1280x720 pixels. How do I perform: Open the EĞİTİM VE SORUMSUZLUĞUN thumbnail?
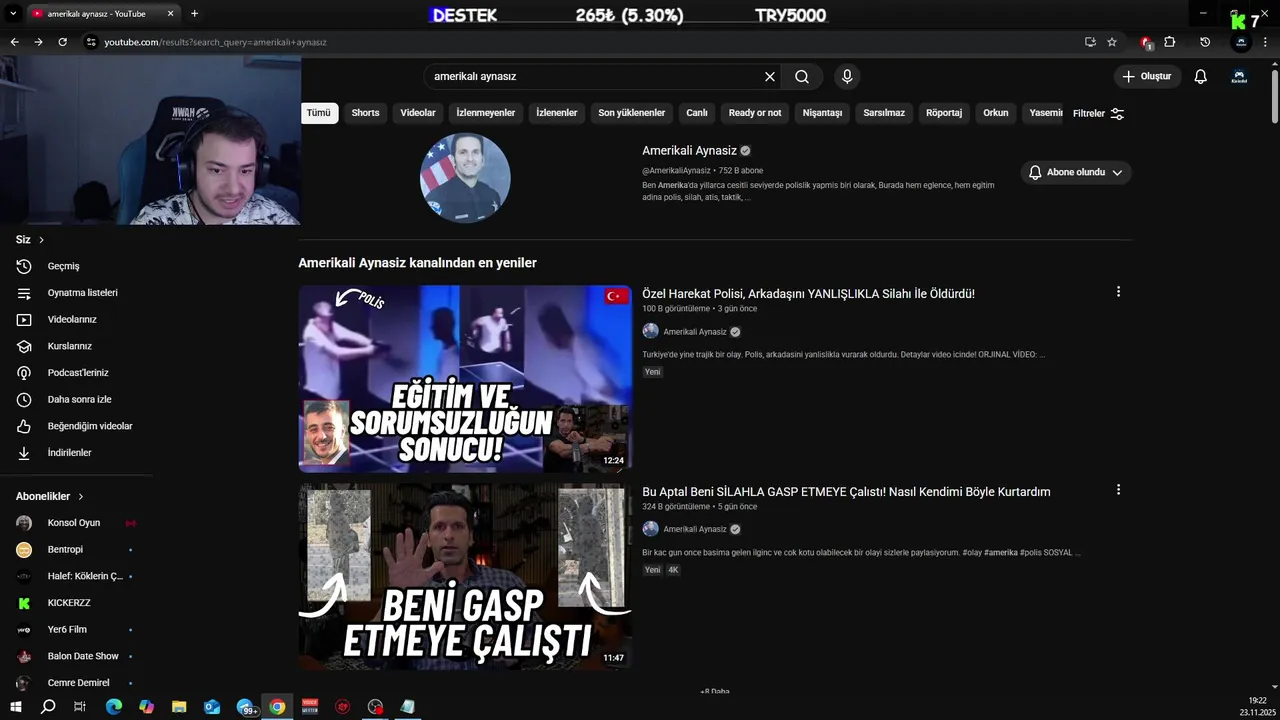[465, 378]
